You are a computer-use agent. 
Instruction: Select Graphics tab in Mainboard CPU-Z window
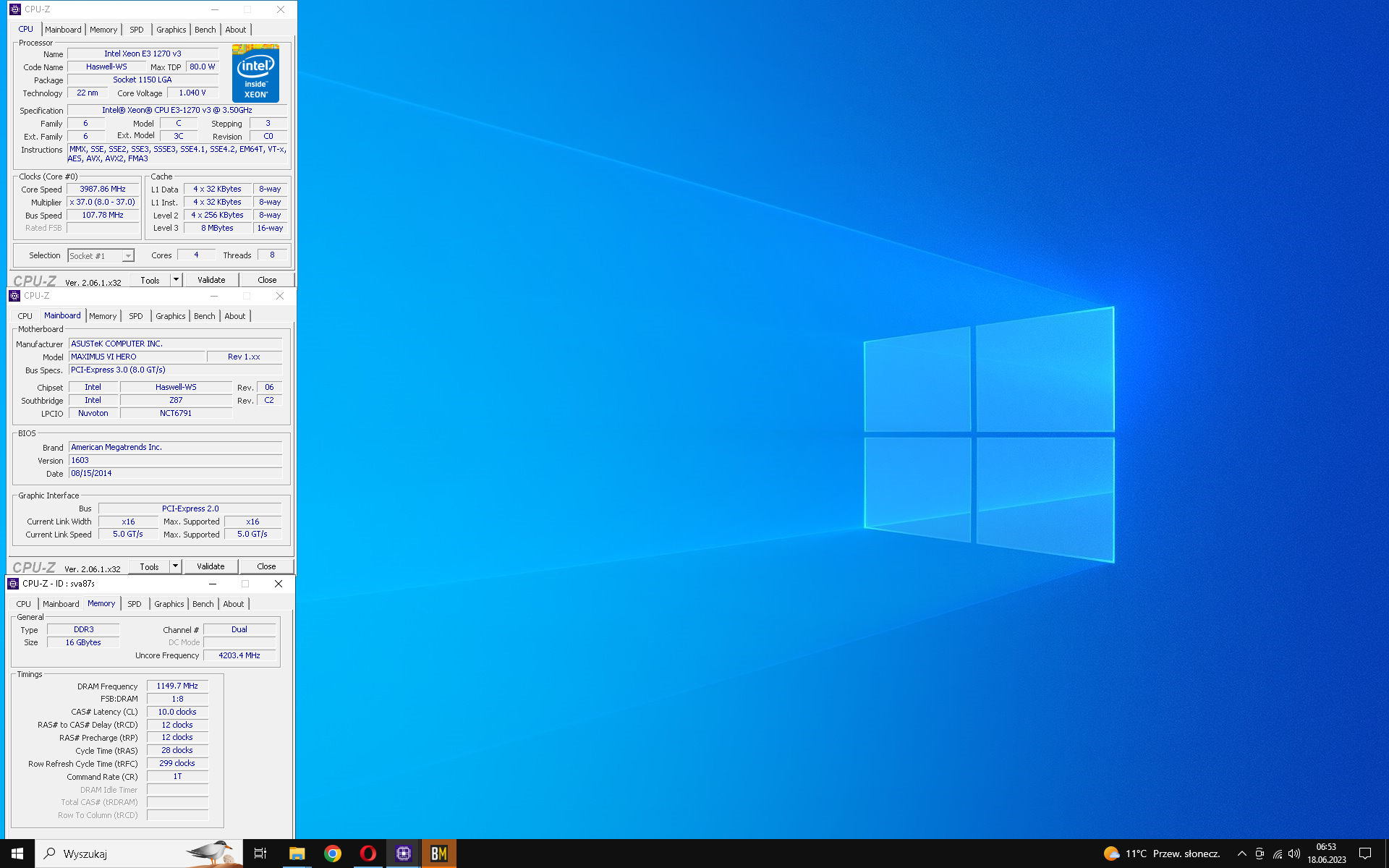tap(171, 316)
